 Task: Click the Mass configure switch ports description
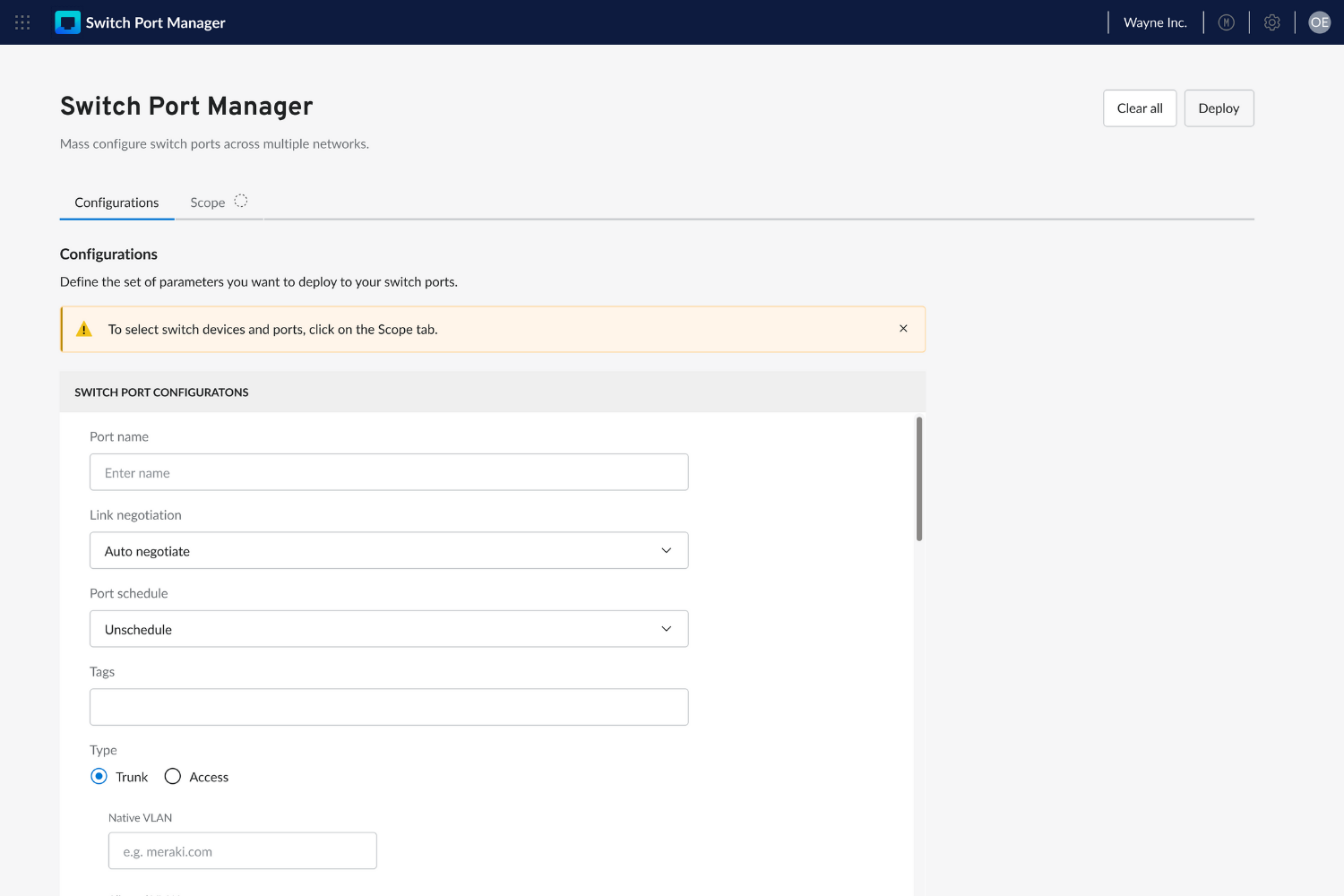(x=214, y=143)
